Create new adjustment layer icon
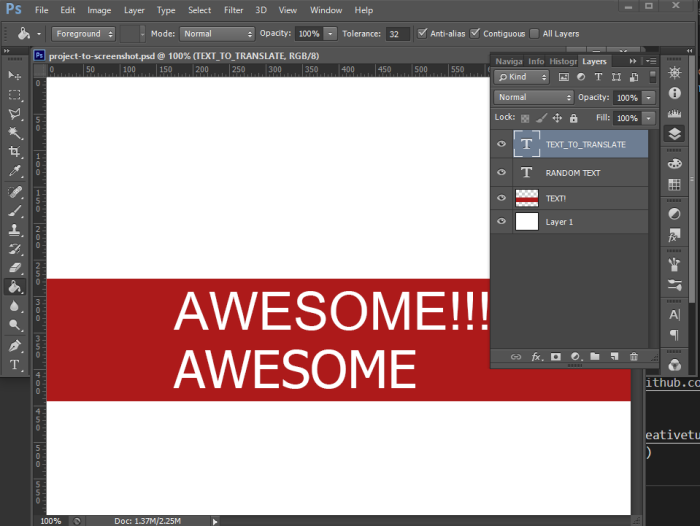Screen dimensions: 700x526 [x=575, y=356]
